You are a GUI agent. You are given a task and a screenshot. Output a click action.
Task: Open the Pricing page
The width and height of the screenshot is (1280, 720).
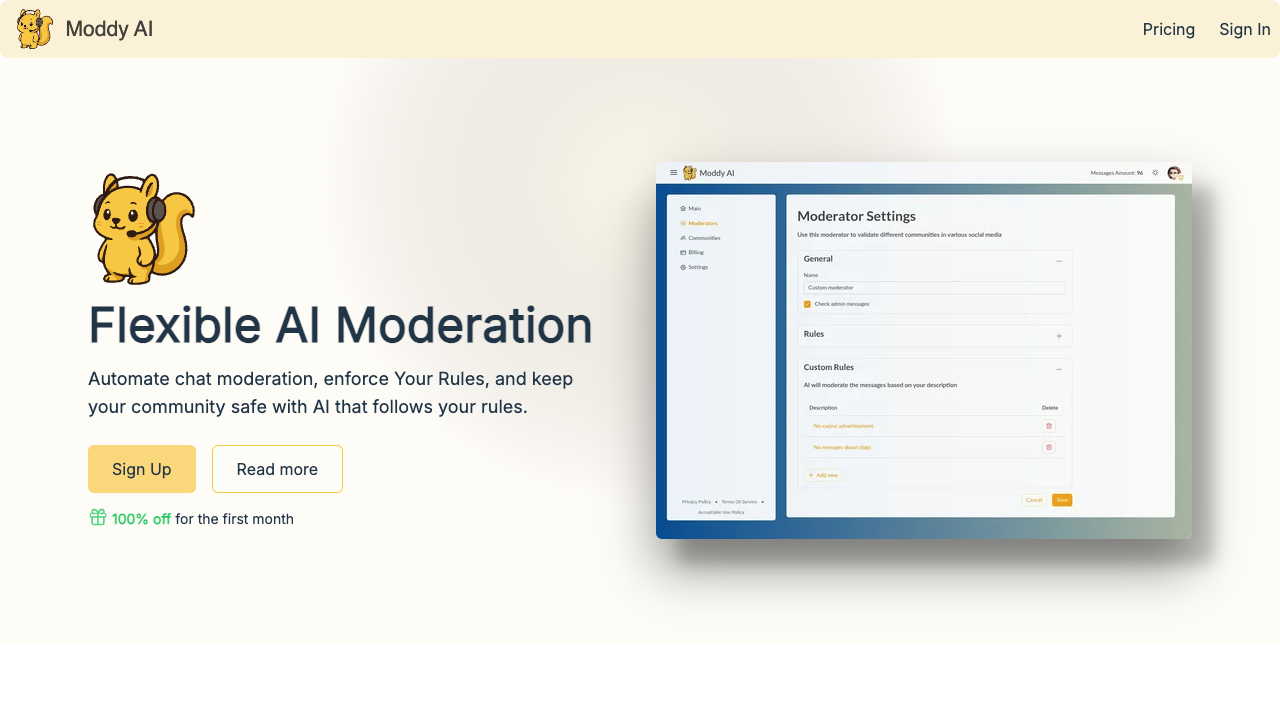point(1168,29)
